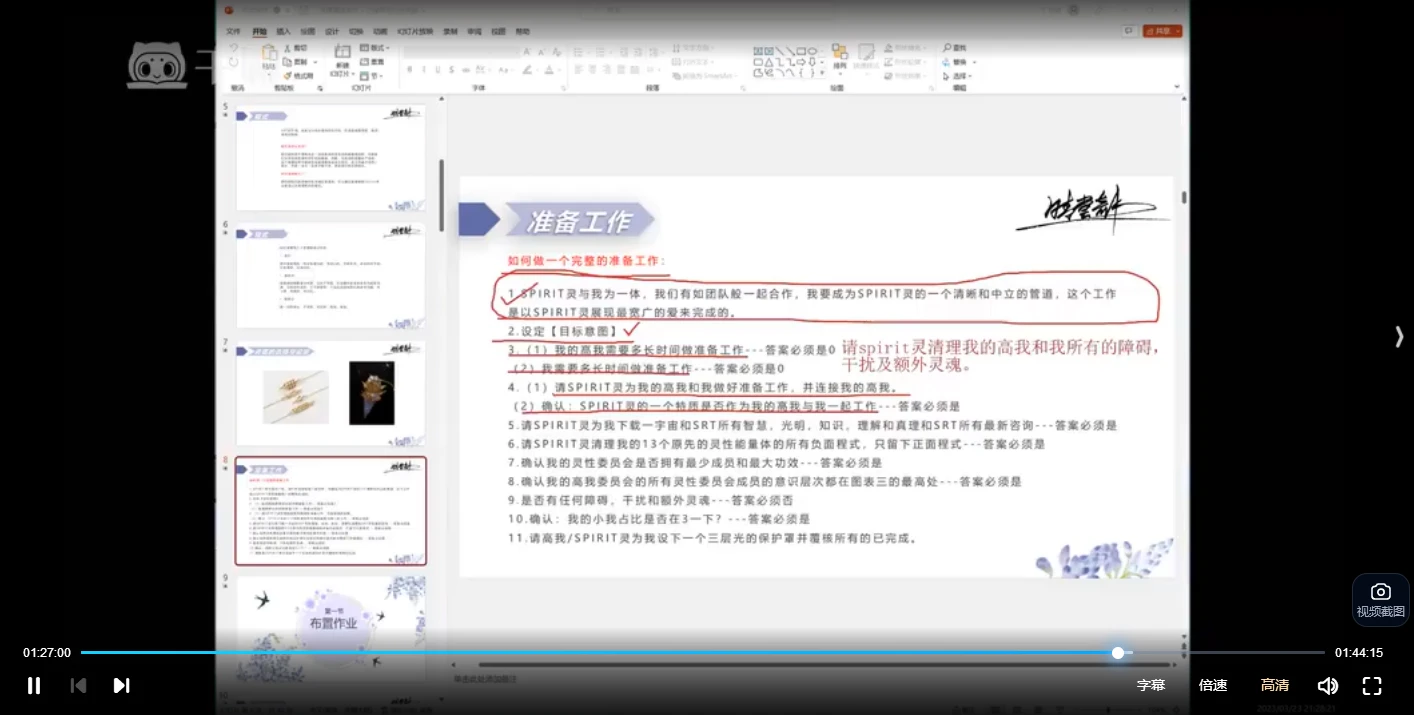The width and height of the screenshot is (1415, 715).
Task: Open the Find (查找) tool
Action: point(955,47)
